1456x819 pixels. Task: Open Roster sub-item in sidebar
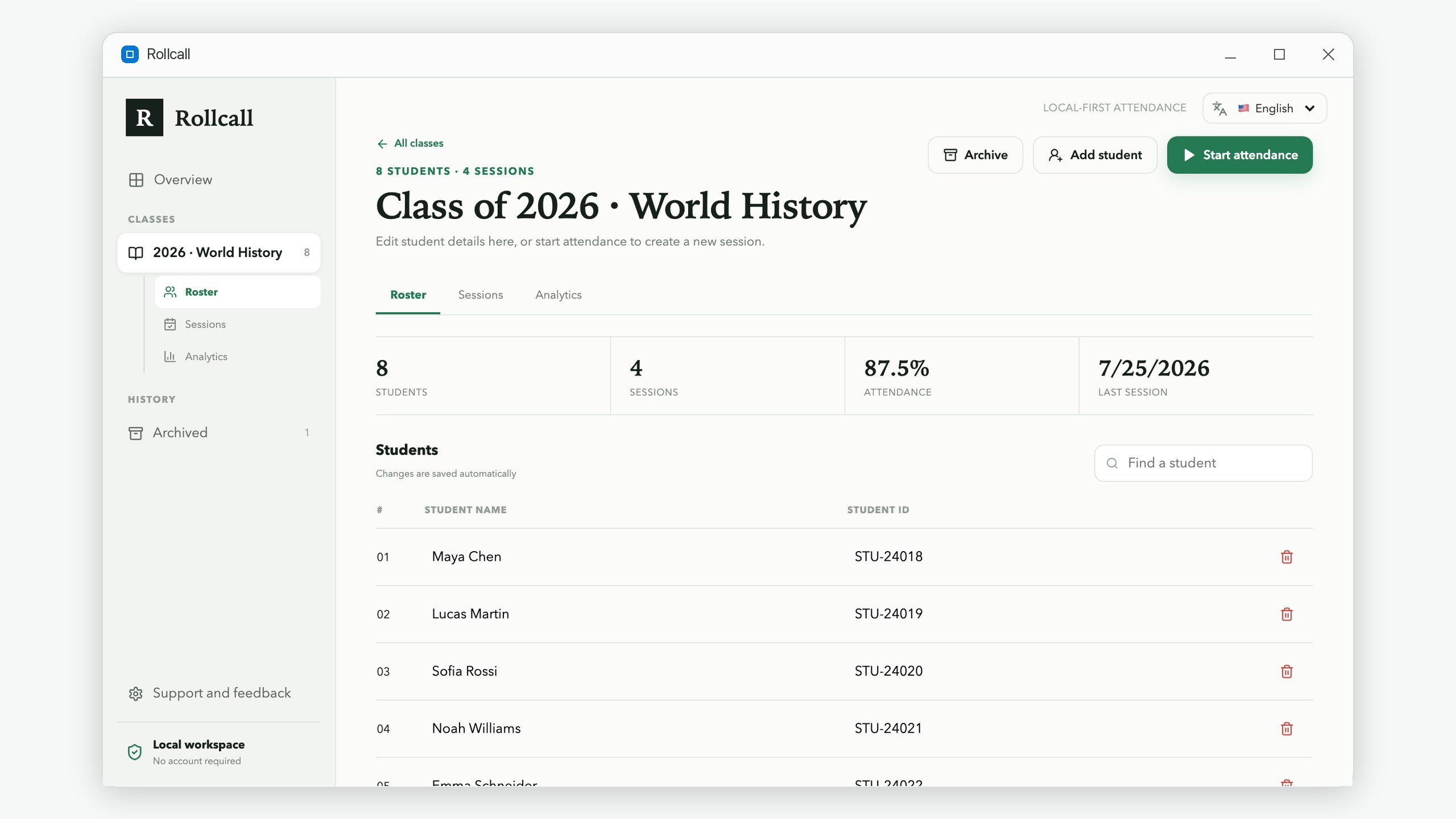[238, 292]
